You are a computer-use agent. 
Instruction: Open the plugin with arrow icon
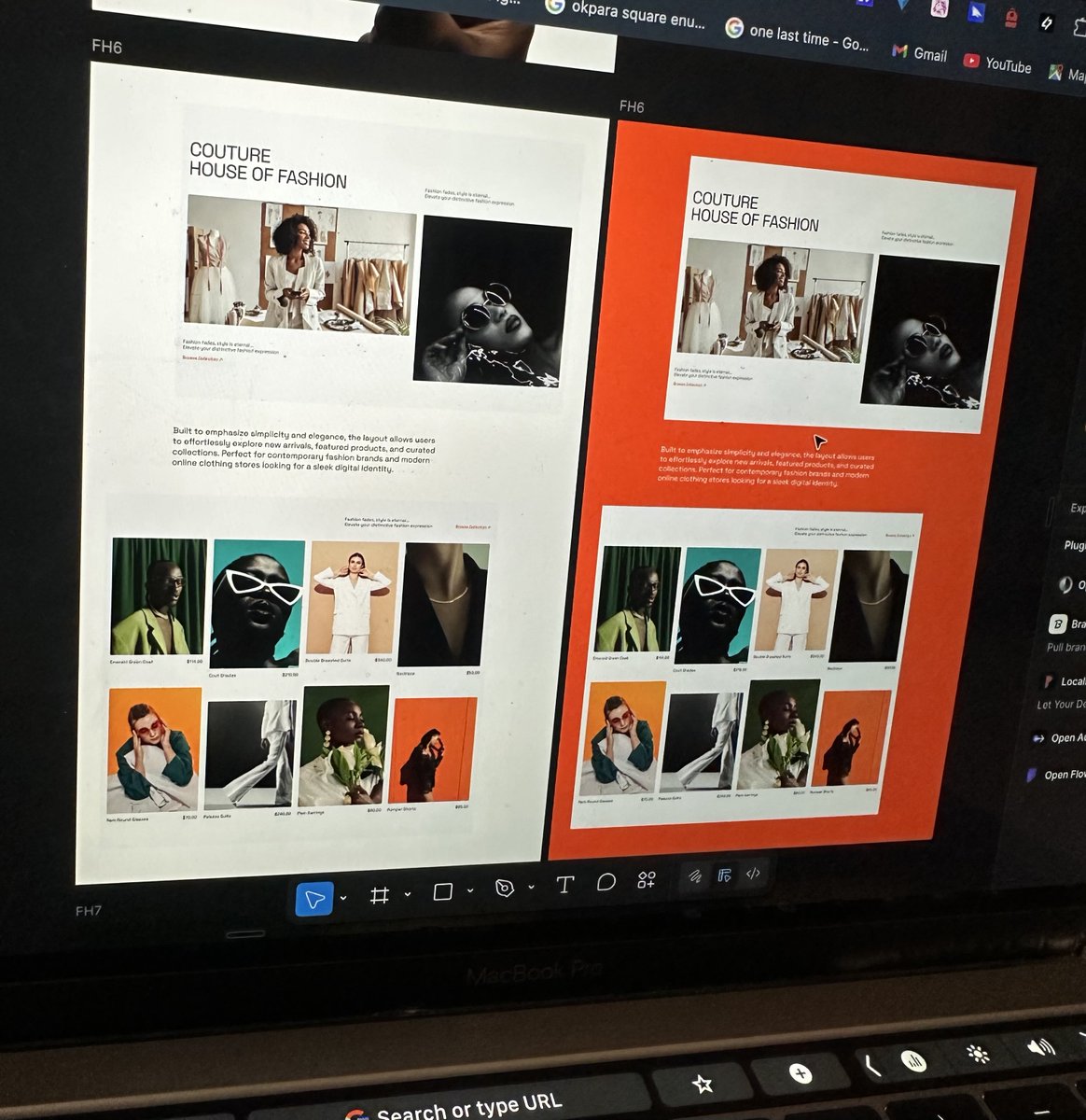(1059, 737)
